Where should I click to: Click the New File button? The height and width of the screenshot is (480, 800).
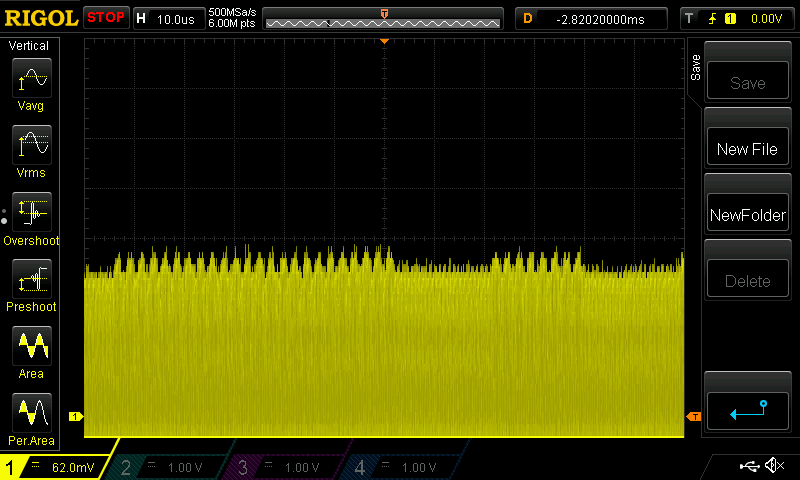[x=747, y=147]
